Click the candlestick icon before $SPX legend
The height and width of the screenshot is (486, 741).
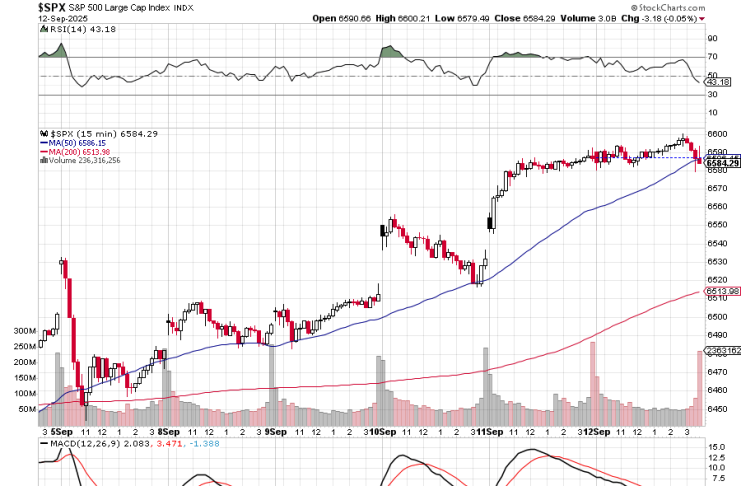43,133
